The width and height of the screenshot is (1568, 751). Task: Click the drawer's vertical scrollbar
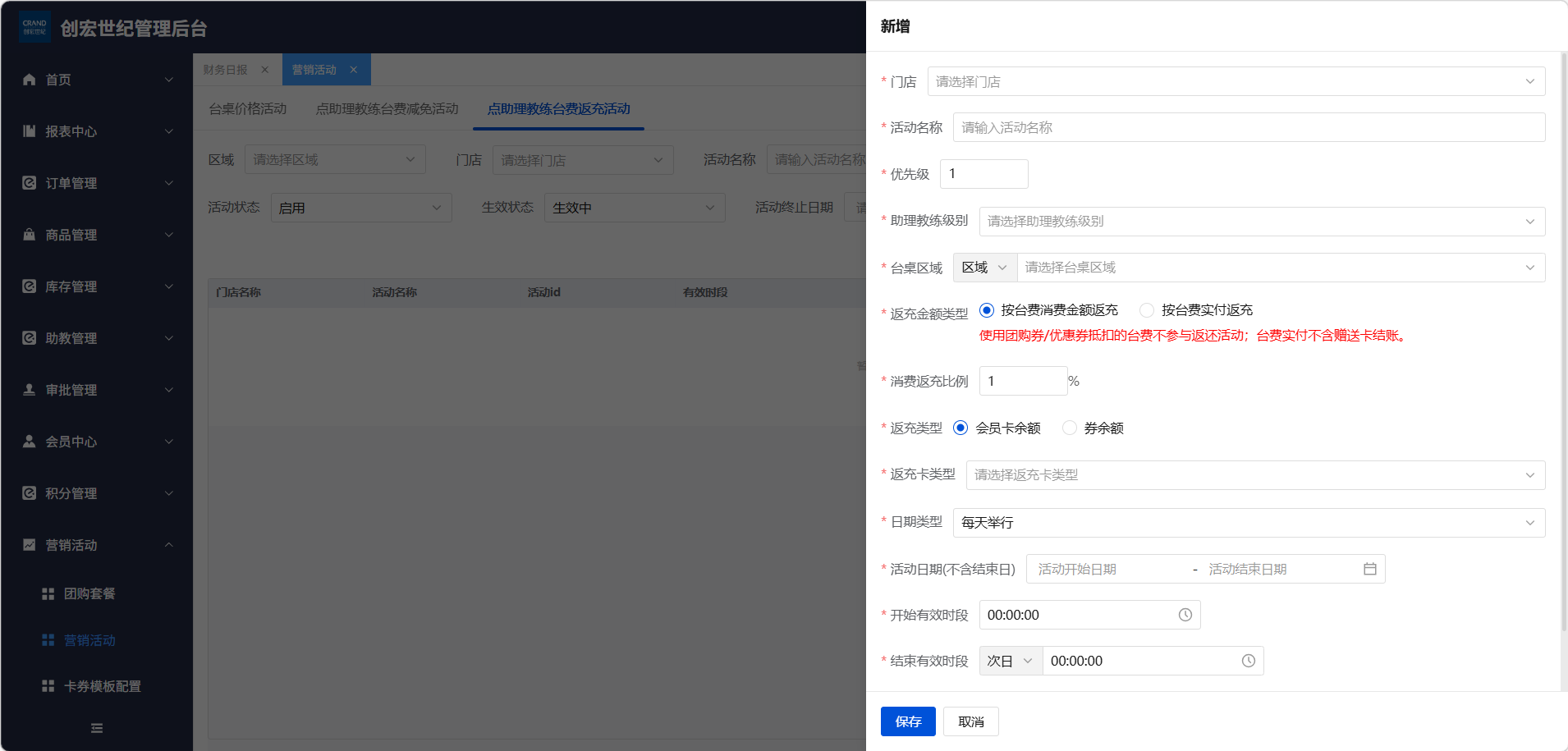pyautogui.click(x=1563, y=345)
